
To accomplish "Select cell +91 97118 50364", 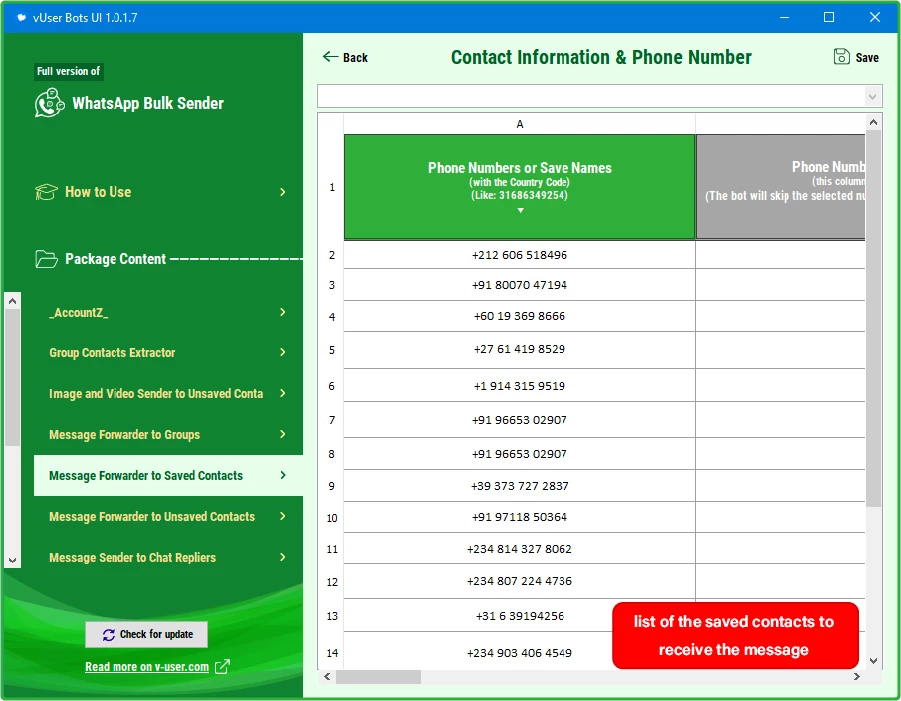I will (519, 517).
